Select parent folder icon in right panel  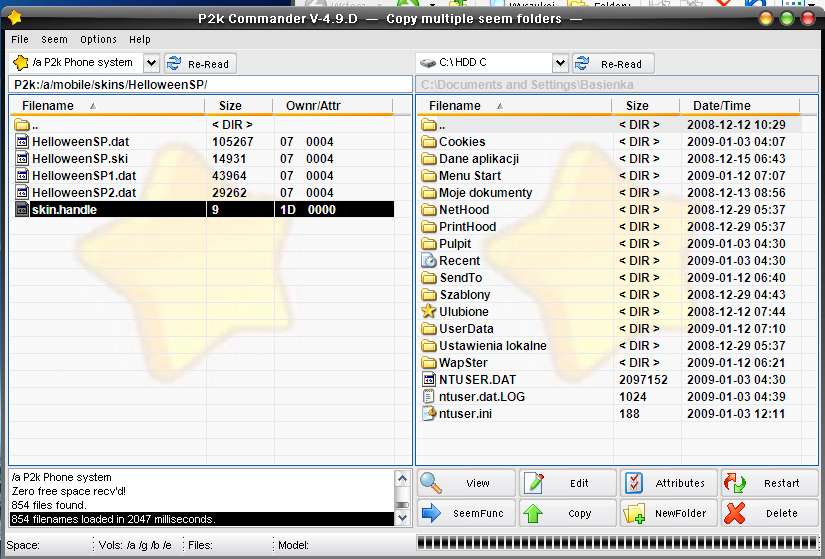point(429,125)
